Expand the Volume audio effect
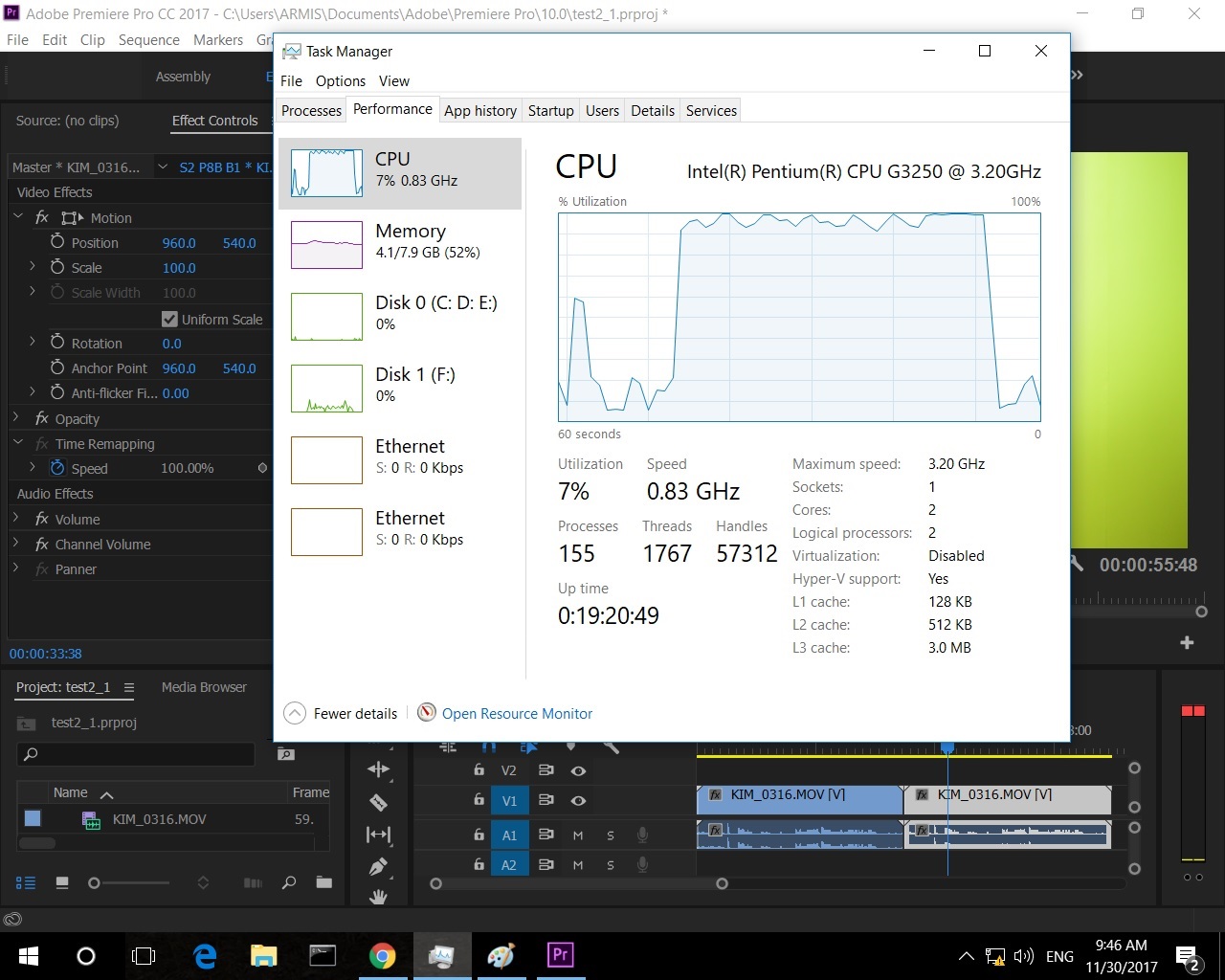Viewport: 1225px width, 980px height. point(16,519)
